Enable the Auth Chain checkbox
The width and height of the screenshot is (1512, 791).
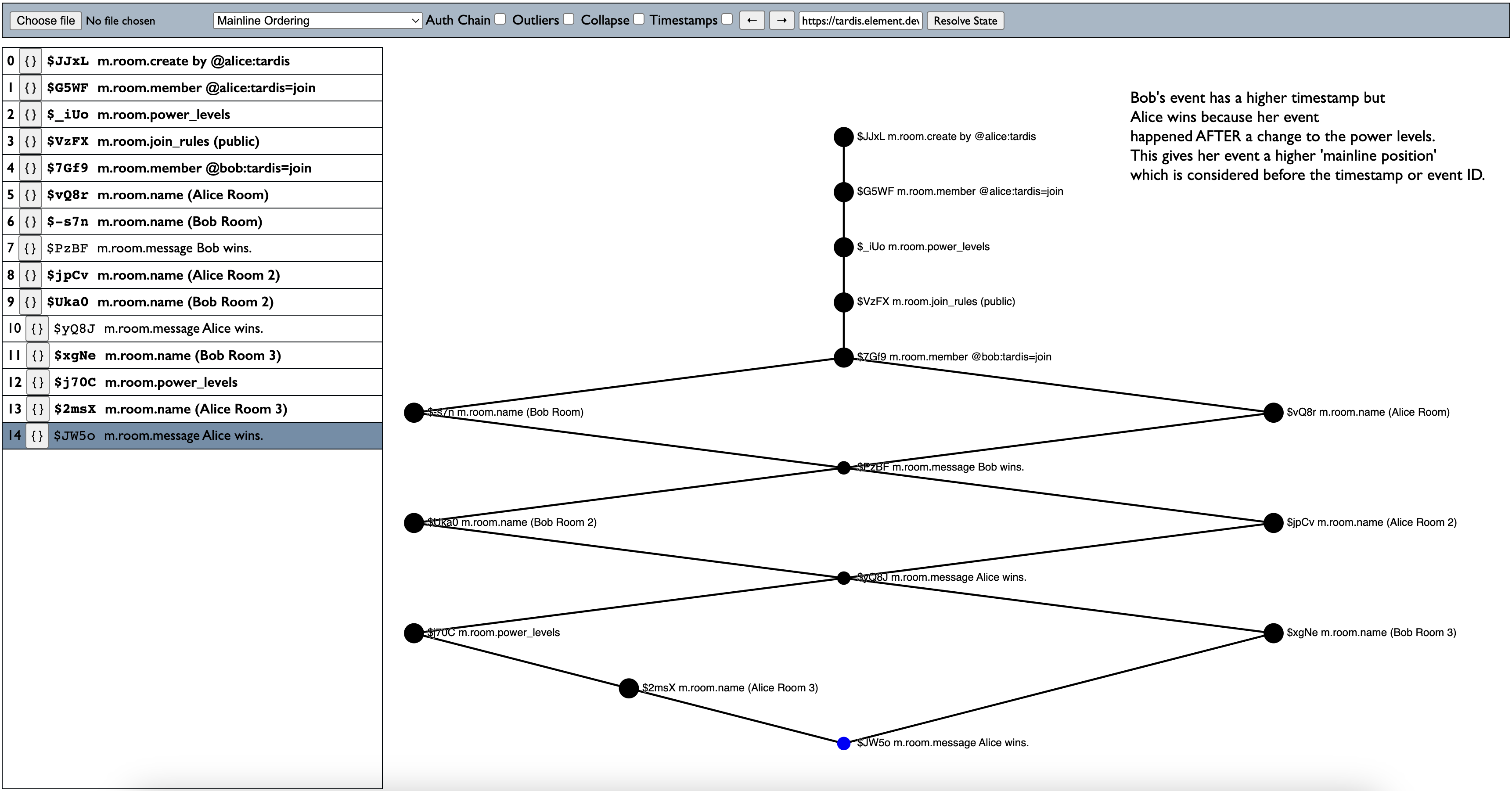point(500,19)
